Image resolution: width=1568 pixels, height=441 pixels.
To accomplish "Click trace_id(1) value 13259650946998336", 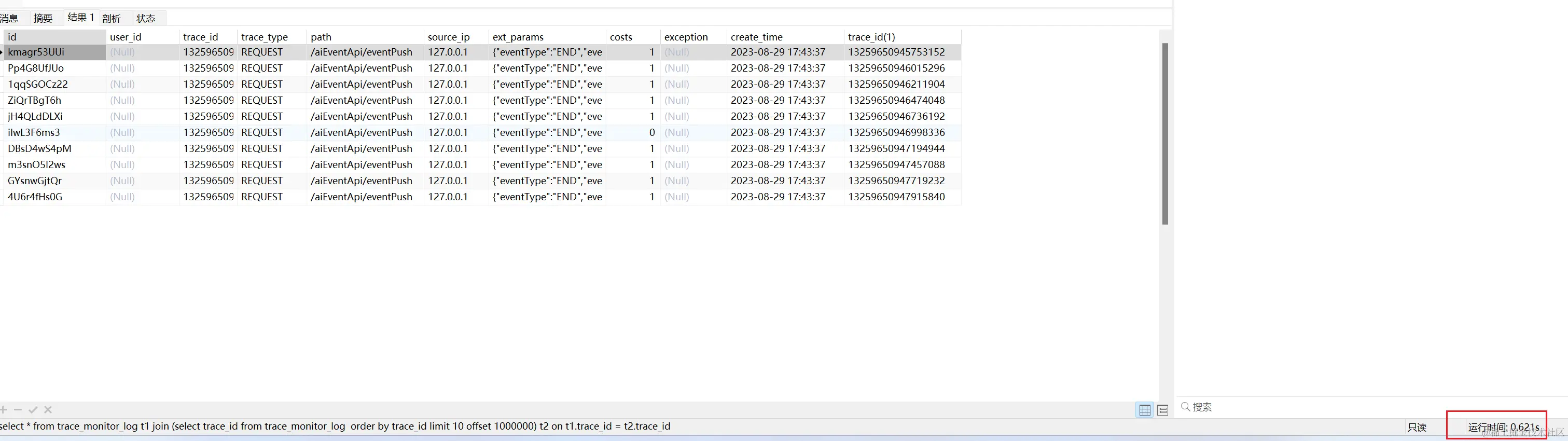I will point(903,132).
